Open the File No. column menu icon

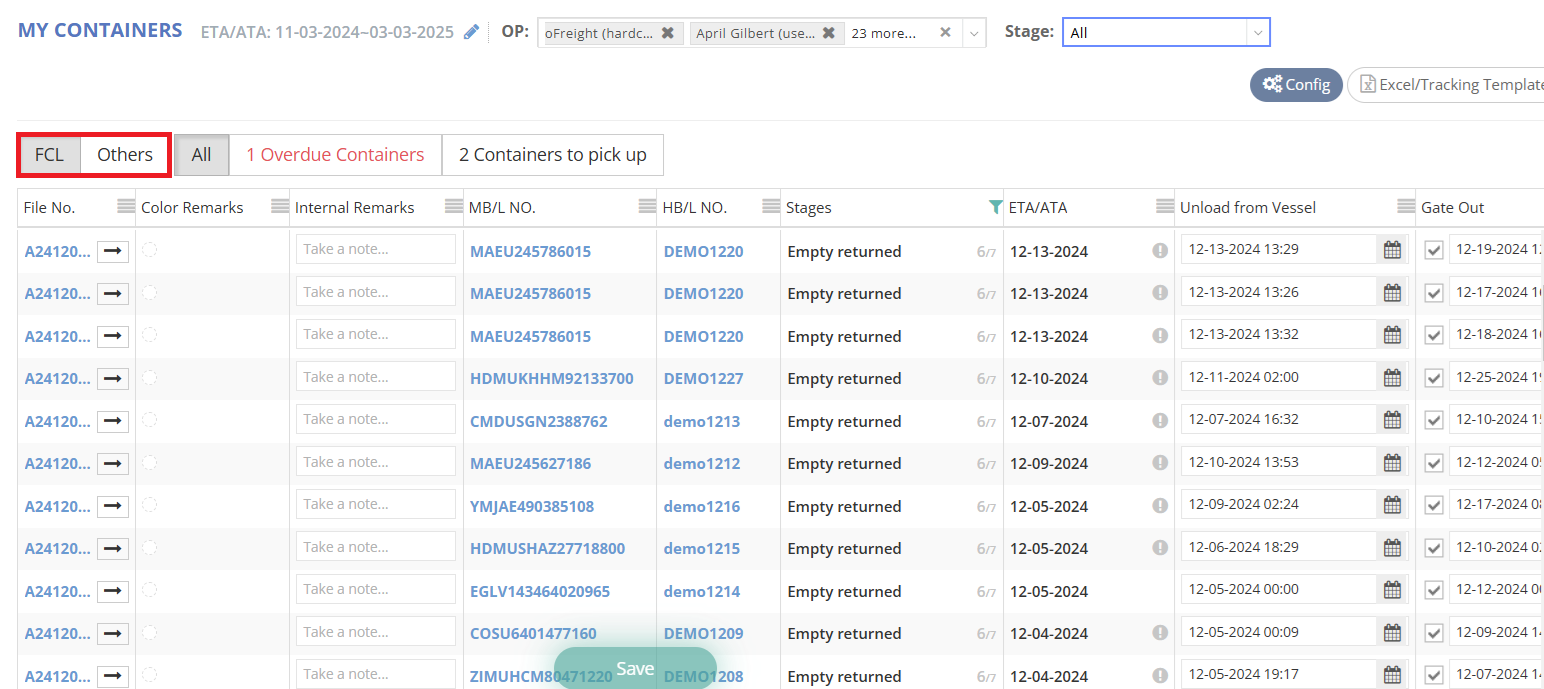tap(125, 207)
